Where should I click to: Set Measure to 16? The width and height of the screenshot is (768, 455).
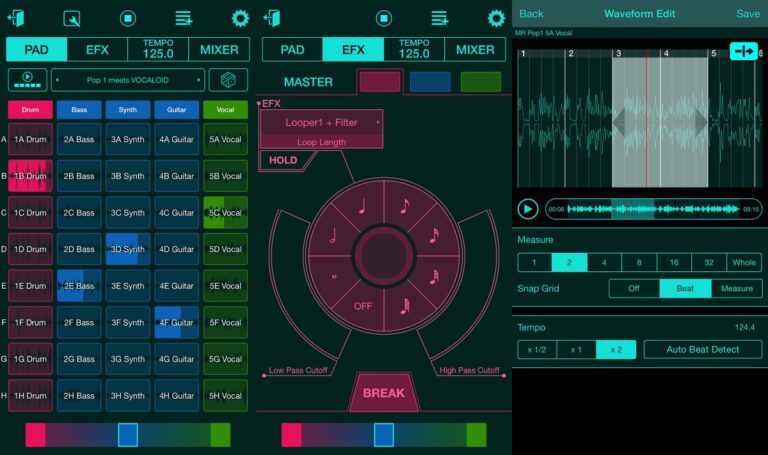tap(674, 263)
